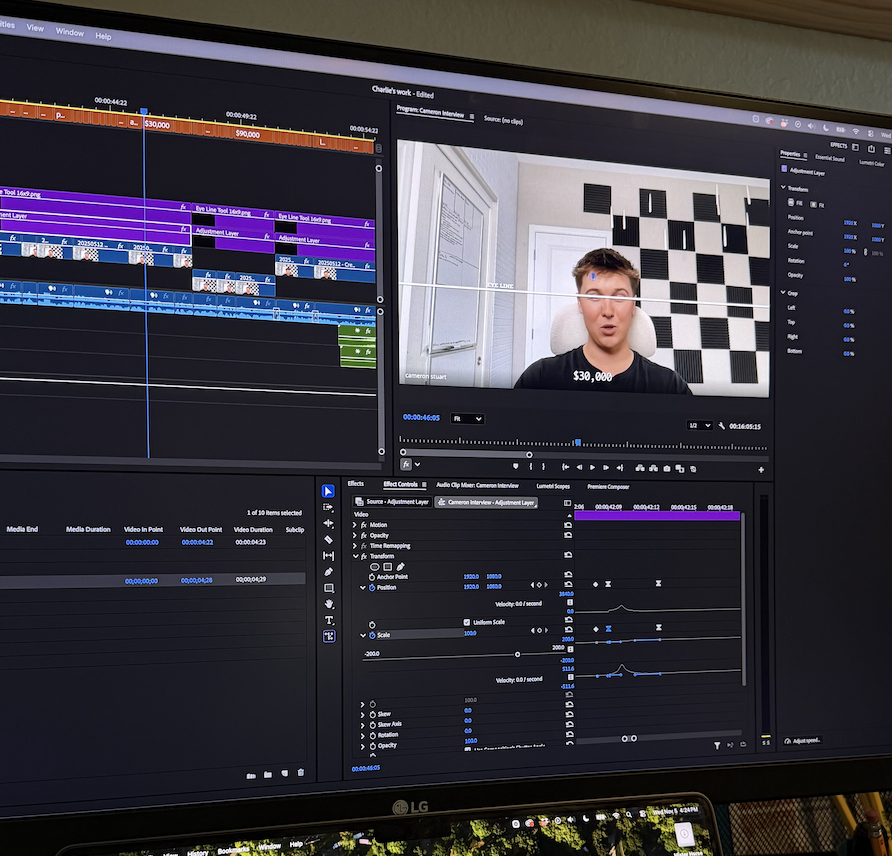
Task: Select the Hand tool
Action: click(329, 604)
